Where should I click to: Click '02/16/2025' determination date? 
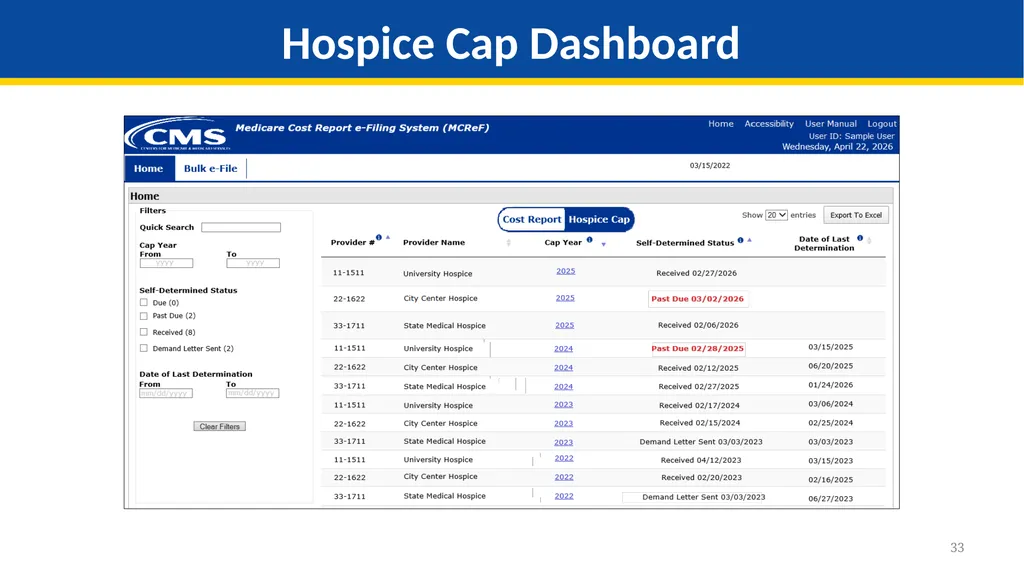[831, 480]
